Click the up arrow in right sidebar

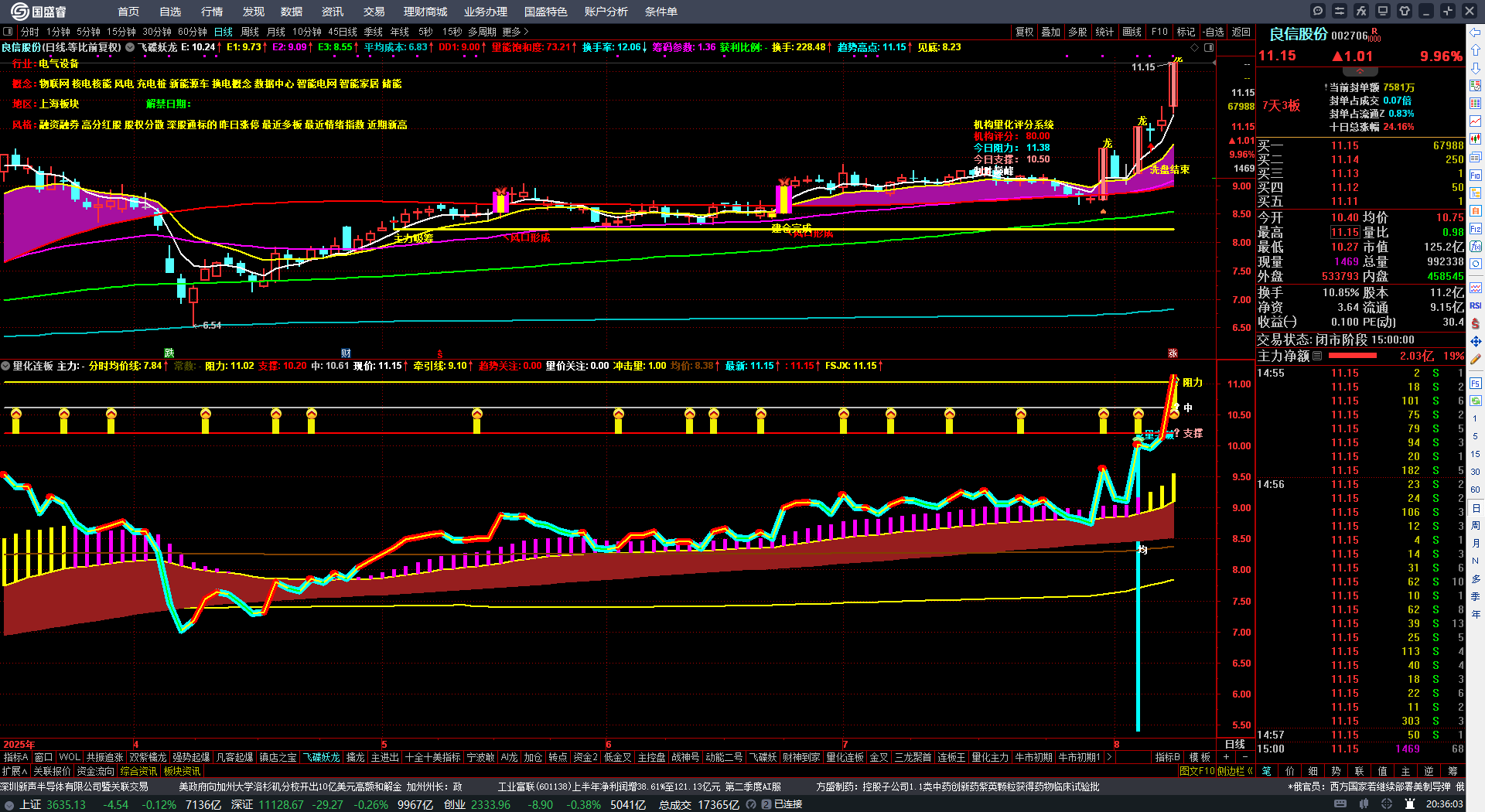pyautogui.click(x=1476, y=50)
